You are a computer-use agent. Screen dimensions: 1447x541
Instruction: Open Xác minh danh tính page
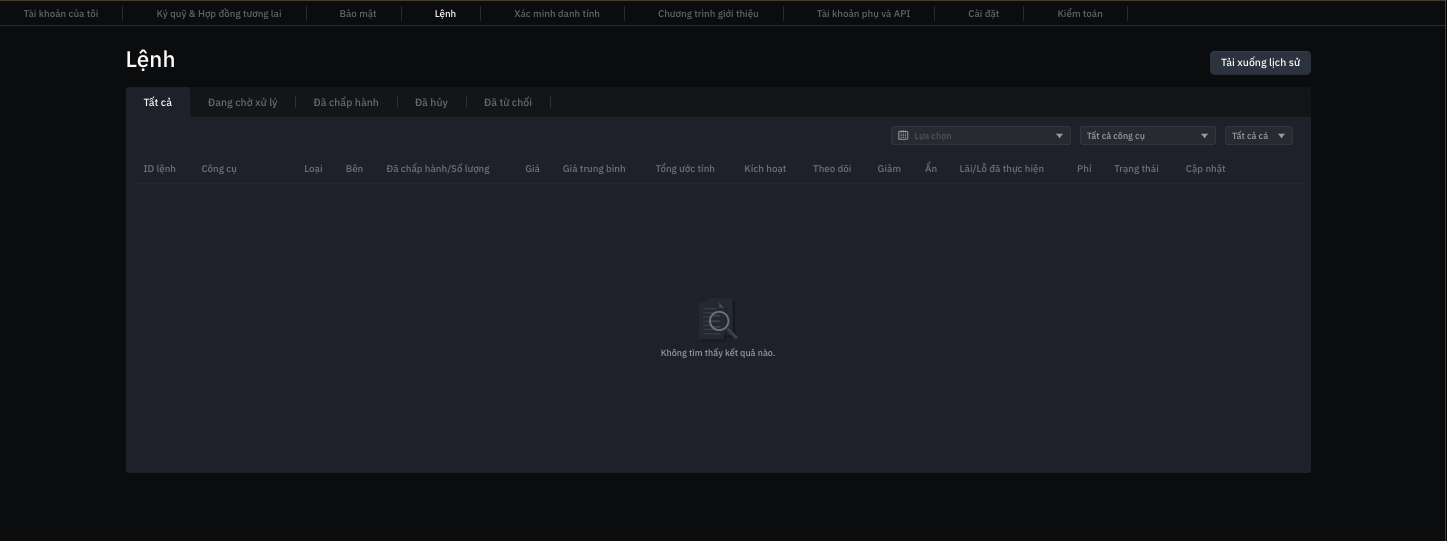tap(557, 14)
